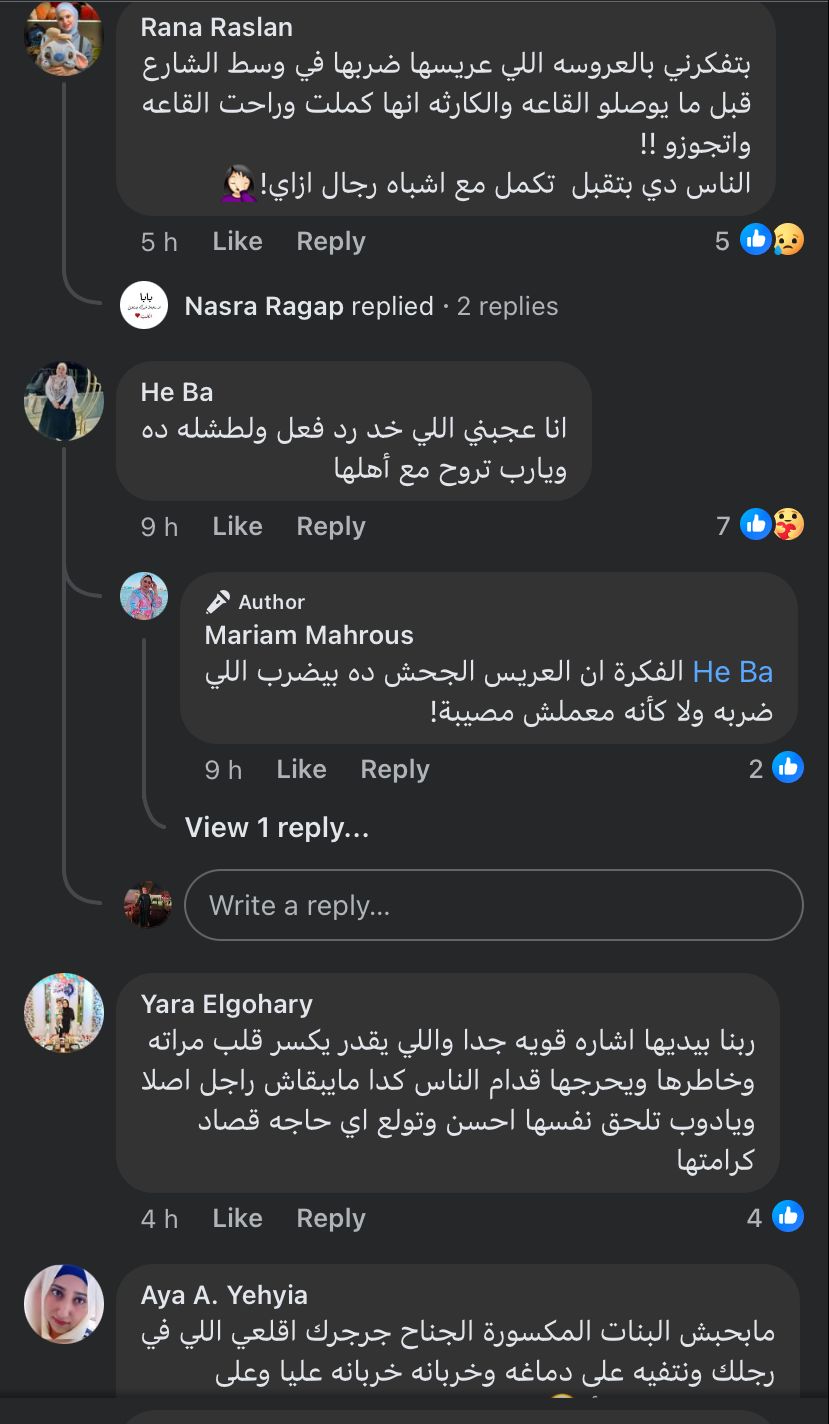
Task: Open Mariam Mahrous's author avatar
Action: tap(144, 596)
